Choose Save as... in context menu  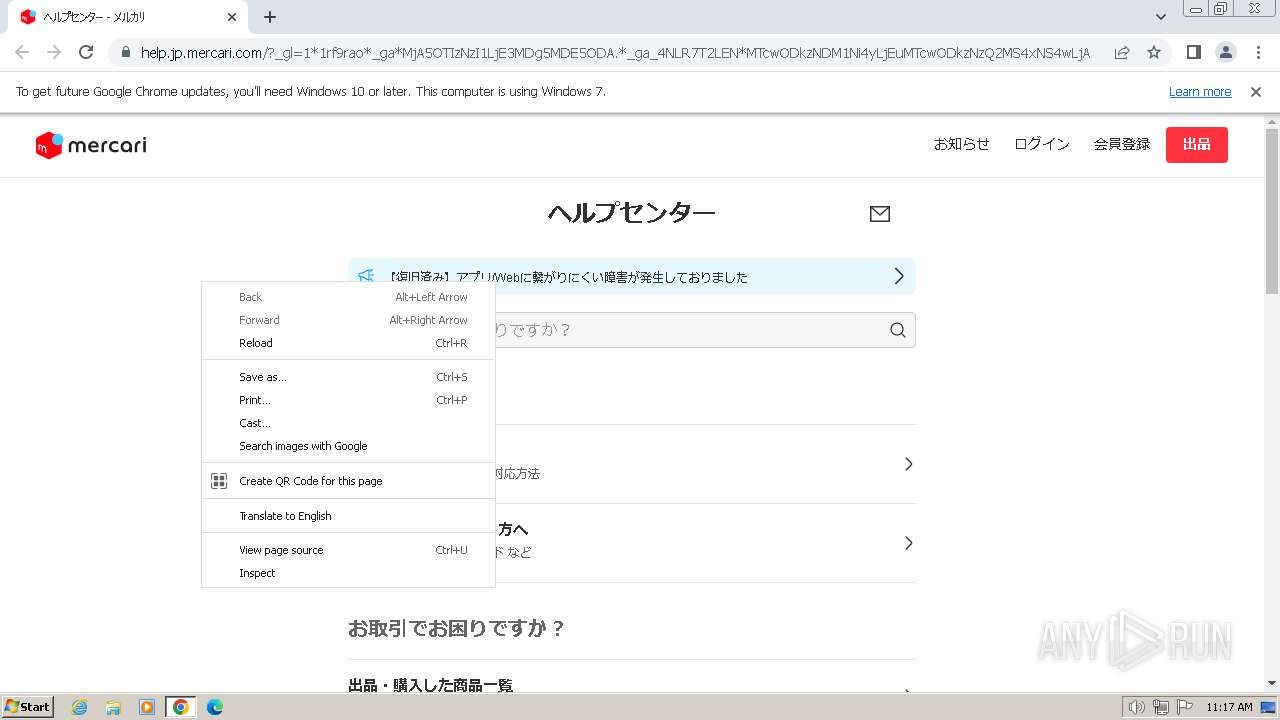348,377
